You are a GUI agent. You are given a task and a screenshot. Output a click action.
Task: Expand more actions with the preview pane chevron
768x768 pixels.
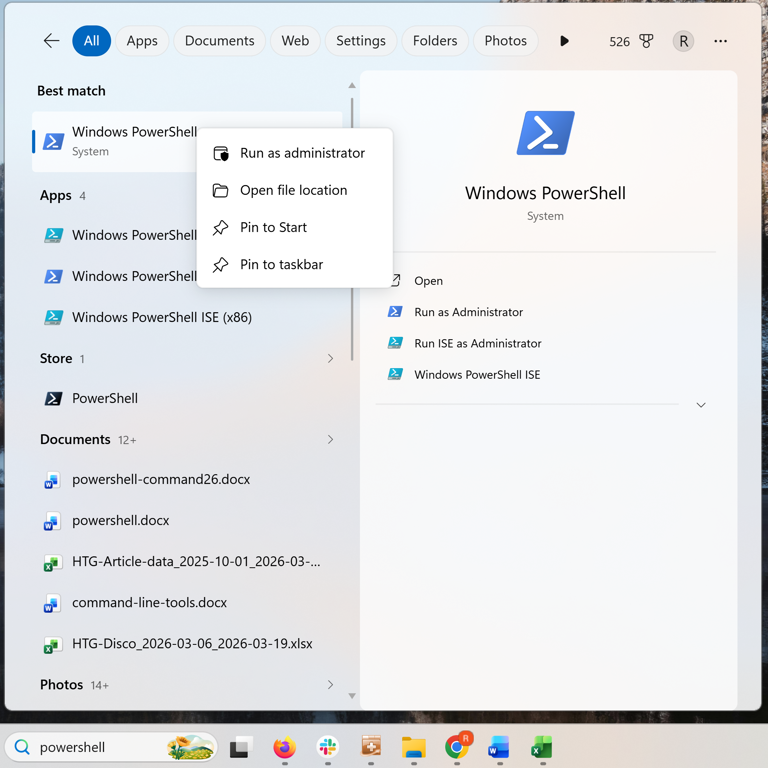pos(701,405)
